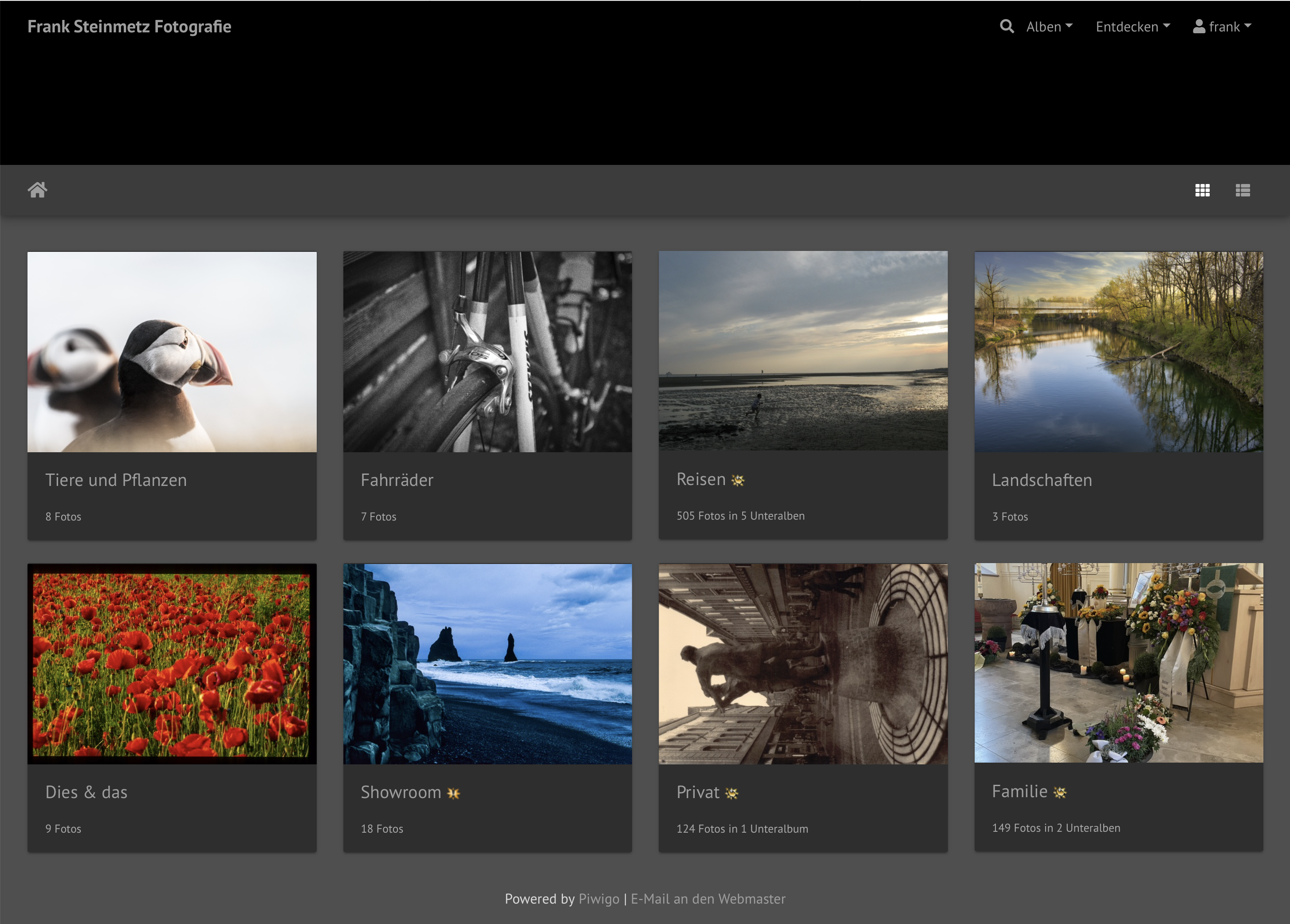1290x924 pixels.
Task: Click E-Mail an den Webmaster link
Action: coord(708,899)
